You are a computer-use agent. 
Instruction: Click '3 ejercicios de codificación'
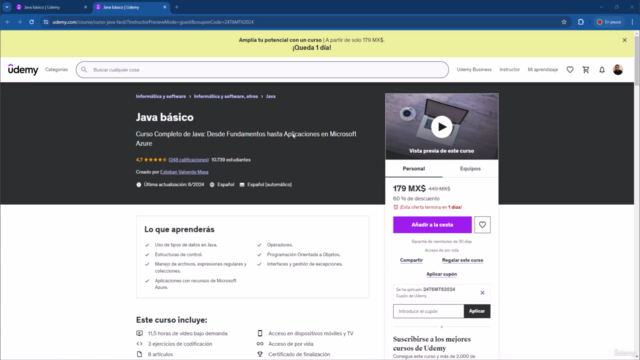tap(180, 344)
